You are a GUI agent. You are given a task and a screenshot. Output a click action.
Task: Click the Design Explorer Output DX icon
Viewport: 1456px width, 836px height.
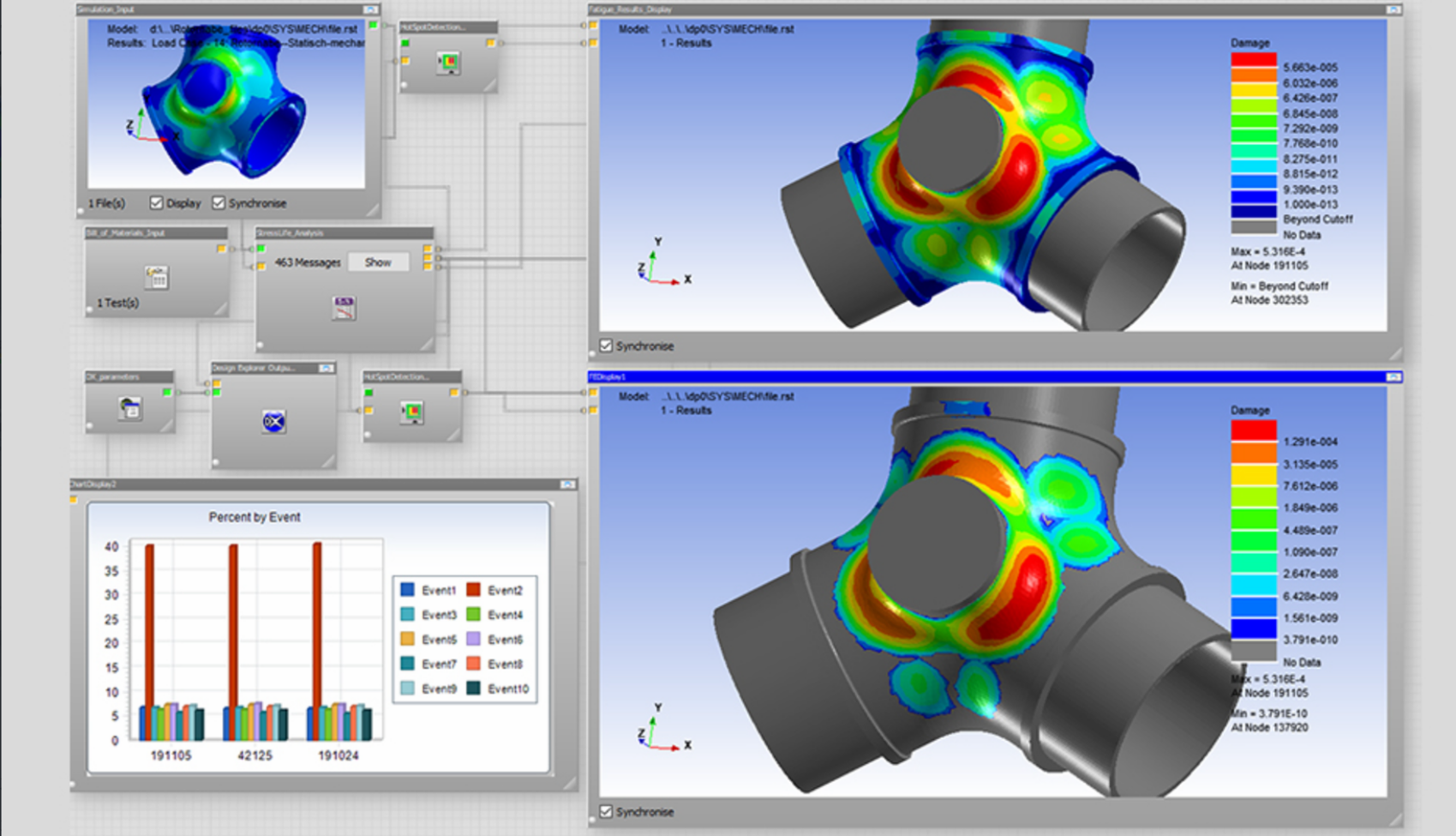[273, 421]
